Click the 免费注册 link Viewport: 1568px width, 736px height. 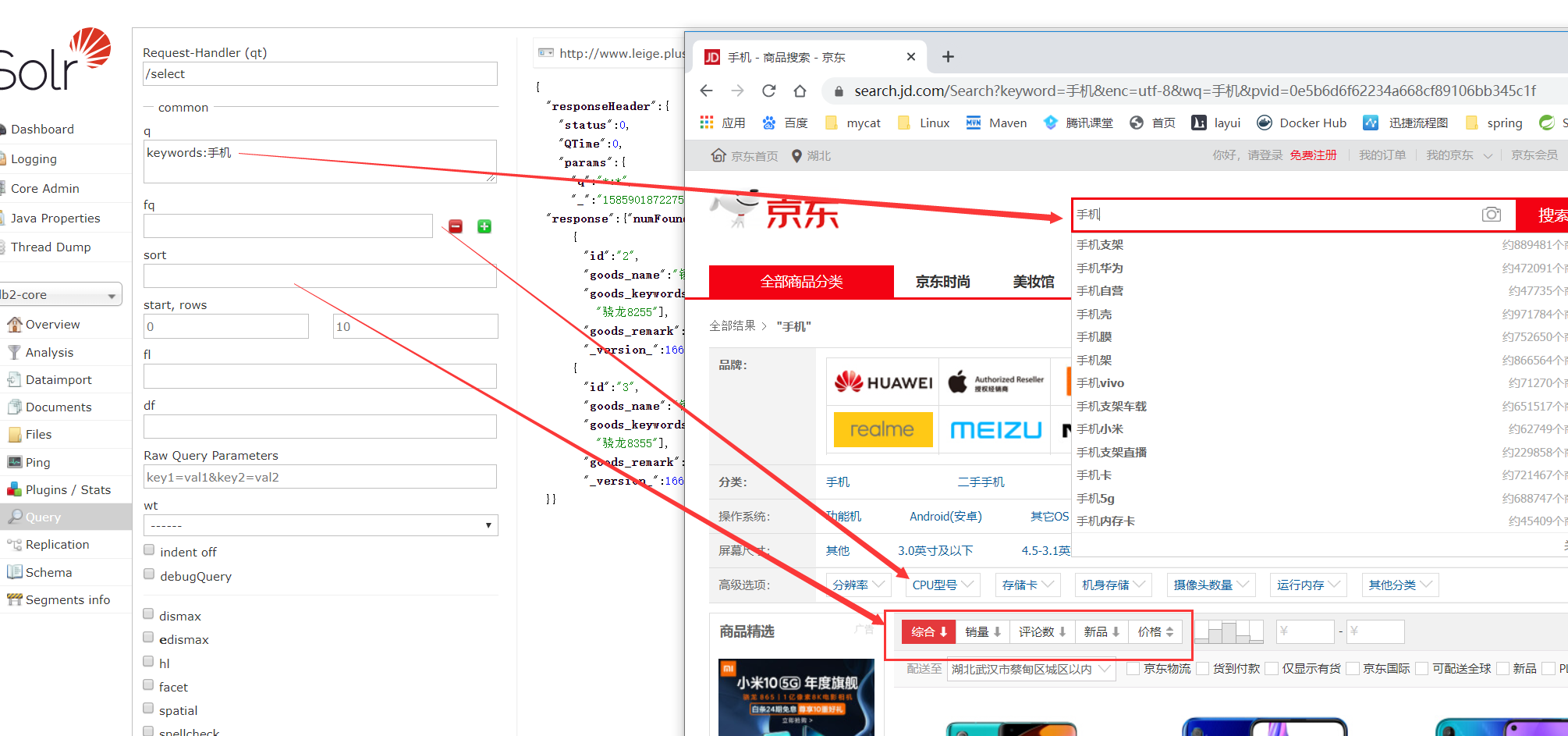[x=1313, y=155]
